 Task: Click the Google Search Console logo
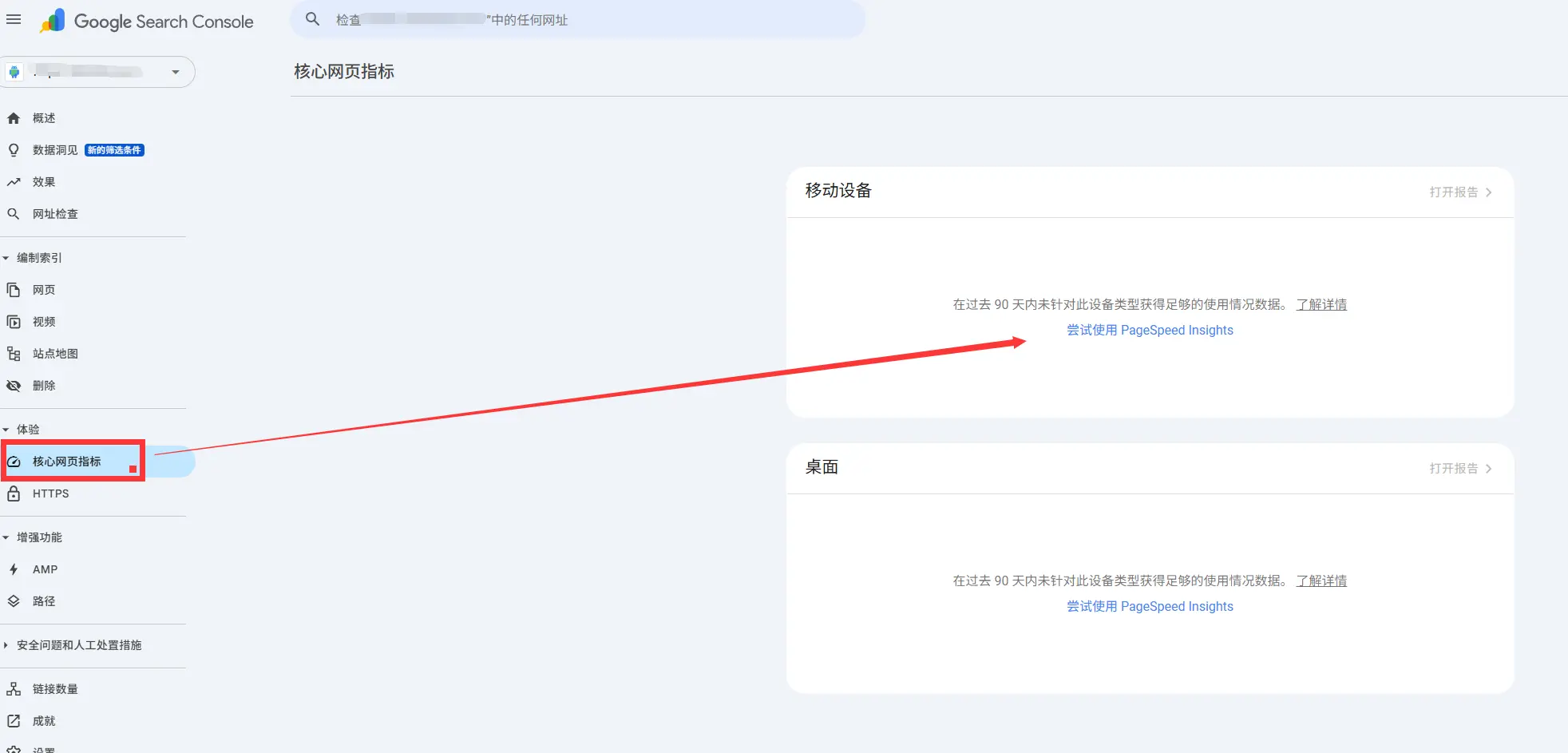[148, 22]
